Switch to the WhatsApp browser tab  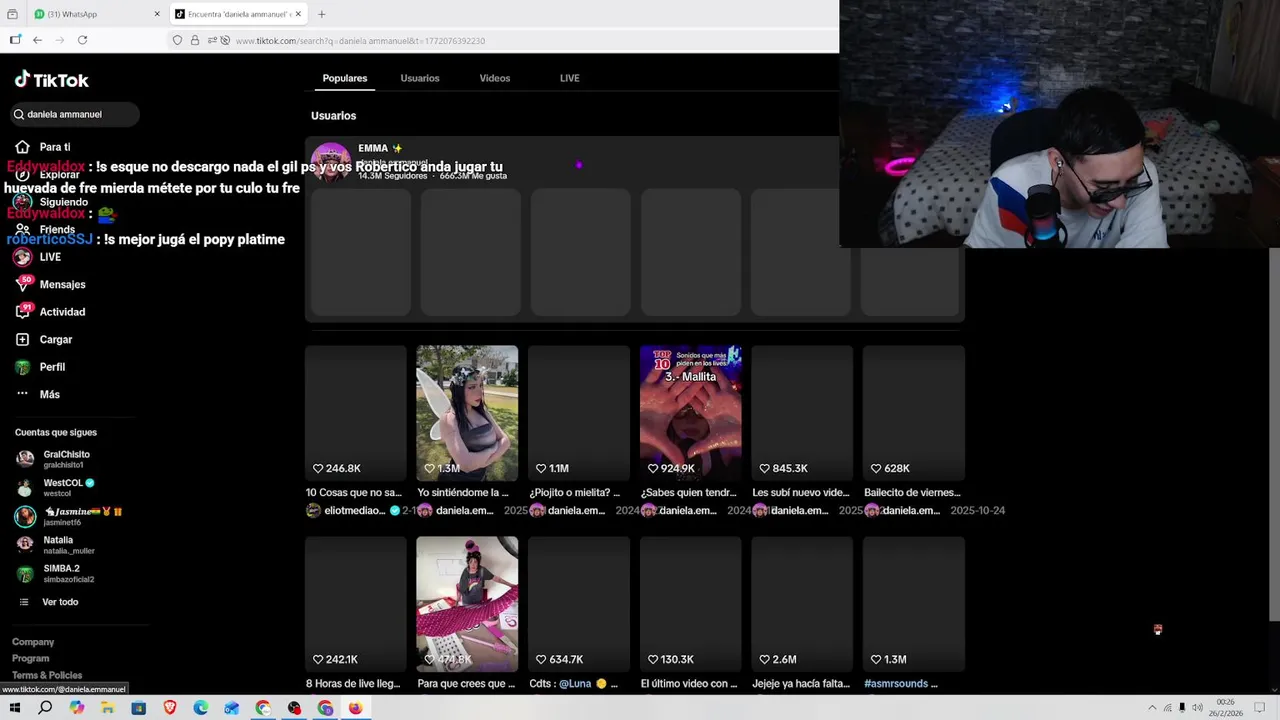point(95,14)
